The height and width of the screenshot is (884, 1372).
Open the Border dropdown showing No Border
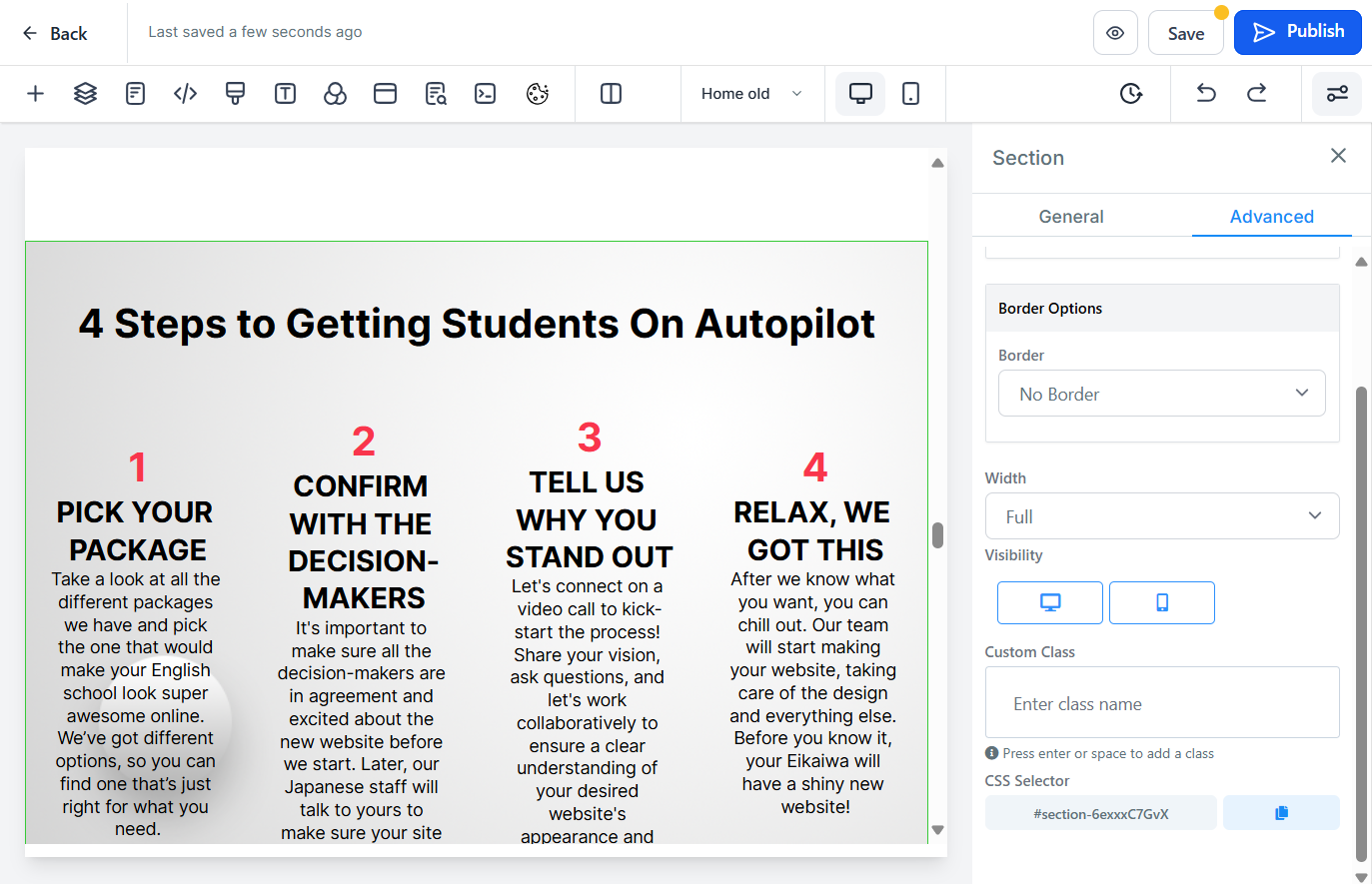[x=1162, y=394]
